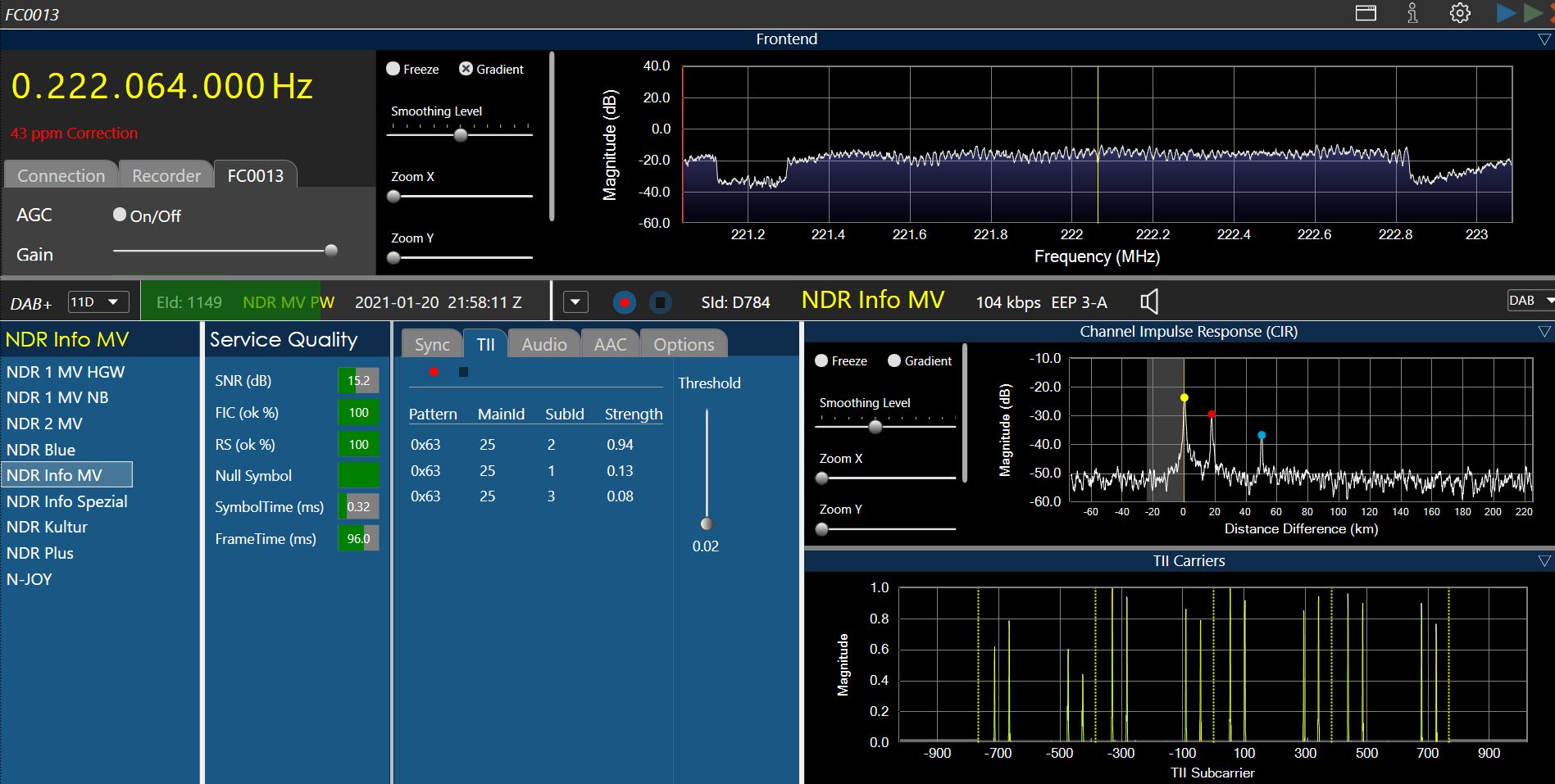Collapse the Frontend panel triangle
This screenshot has height=784, width=1555.
[1544, 39]
